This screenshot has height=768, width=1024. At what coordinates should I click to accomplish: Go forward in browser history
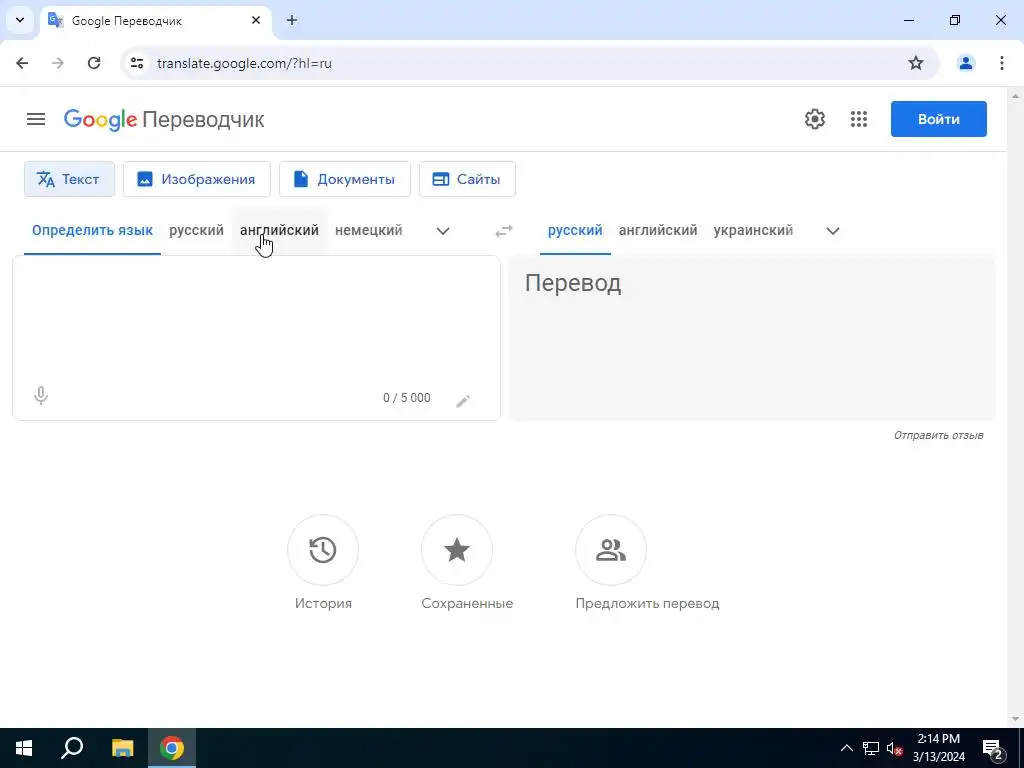(58, 63)
